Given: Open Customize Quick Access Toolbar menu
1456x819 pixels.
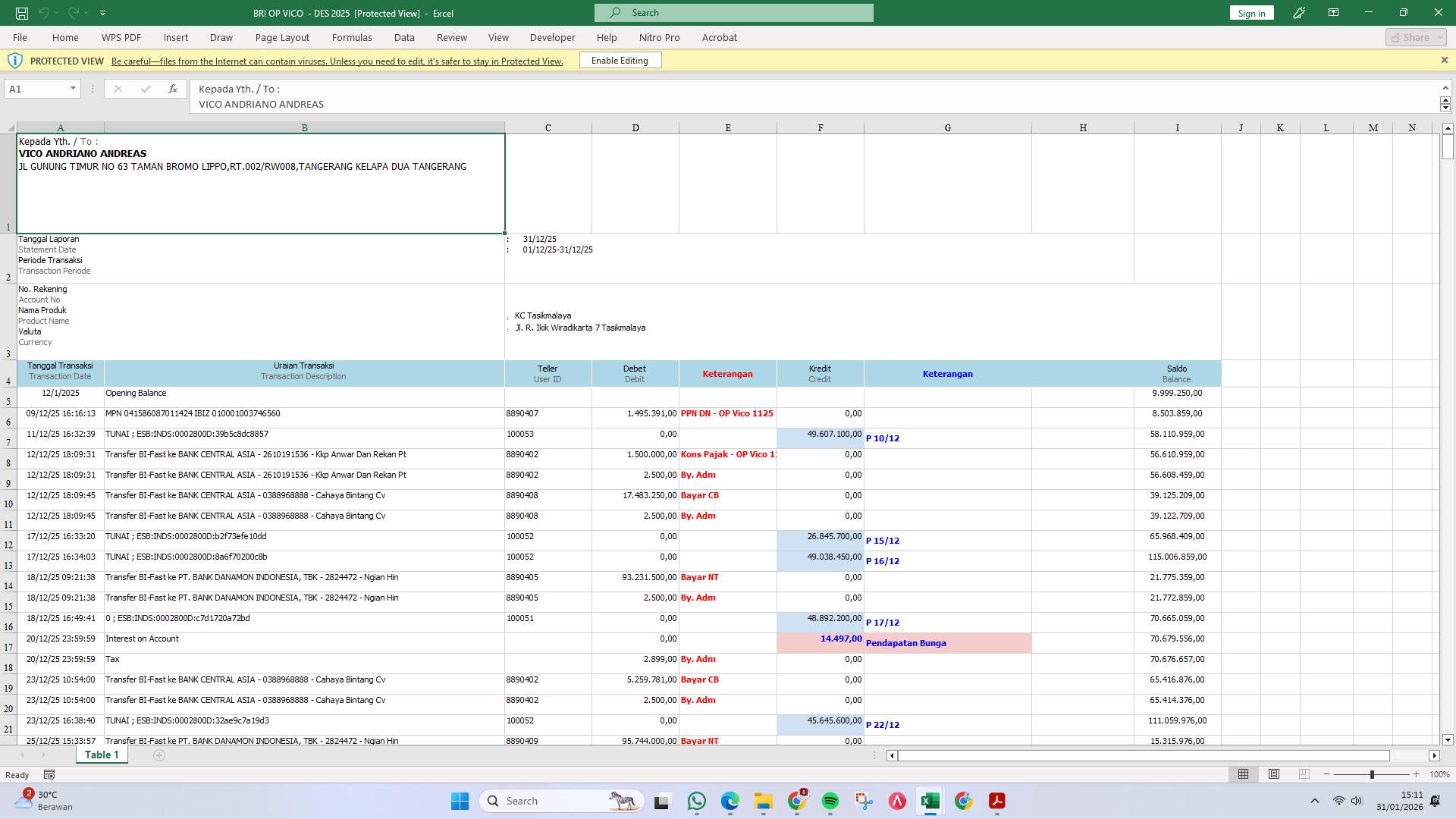Looking at the screenshot, I should [102, 13].
